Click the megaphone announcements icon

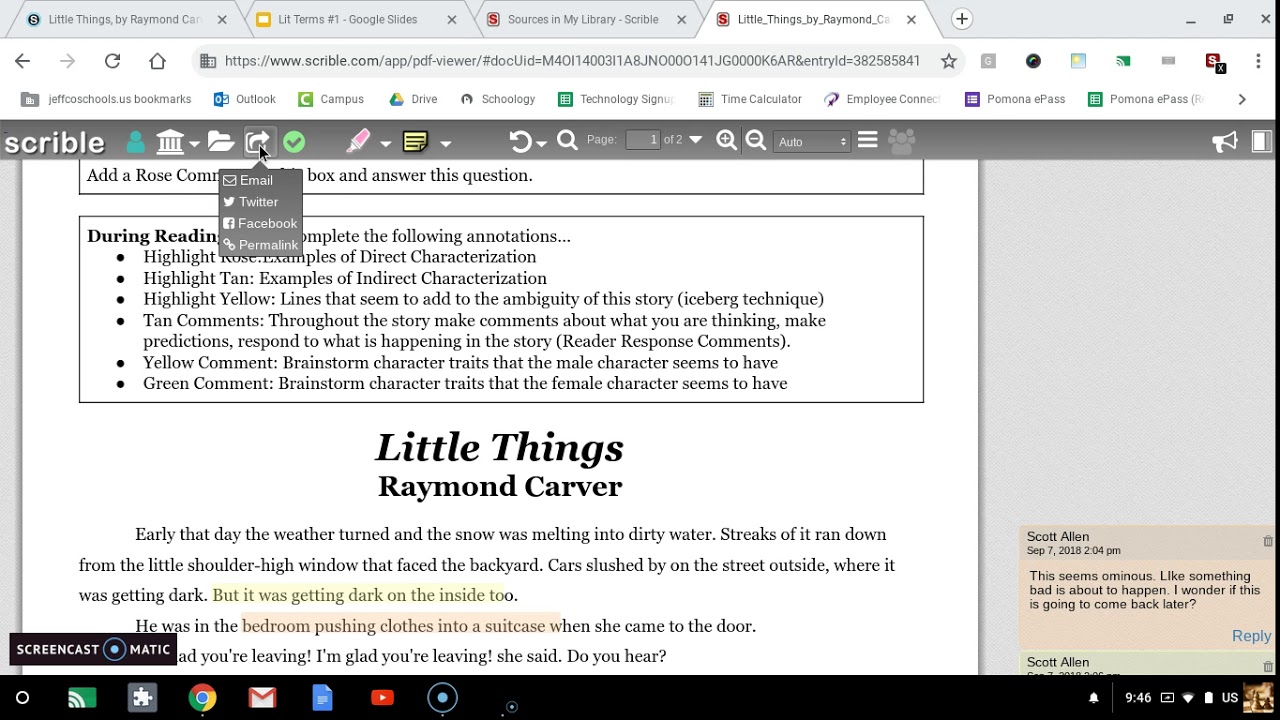click(1225, 142)
